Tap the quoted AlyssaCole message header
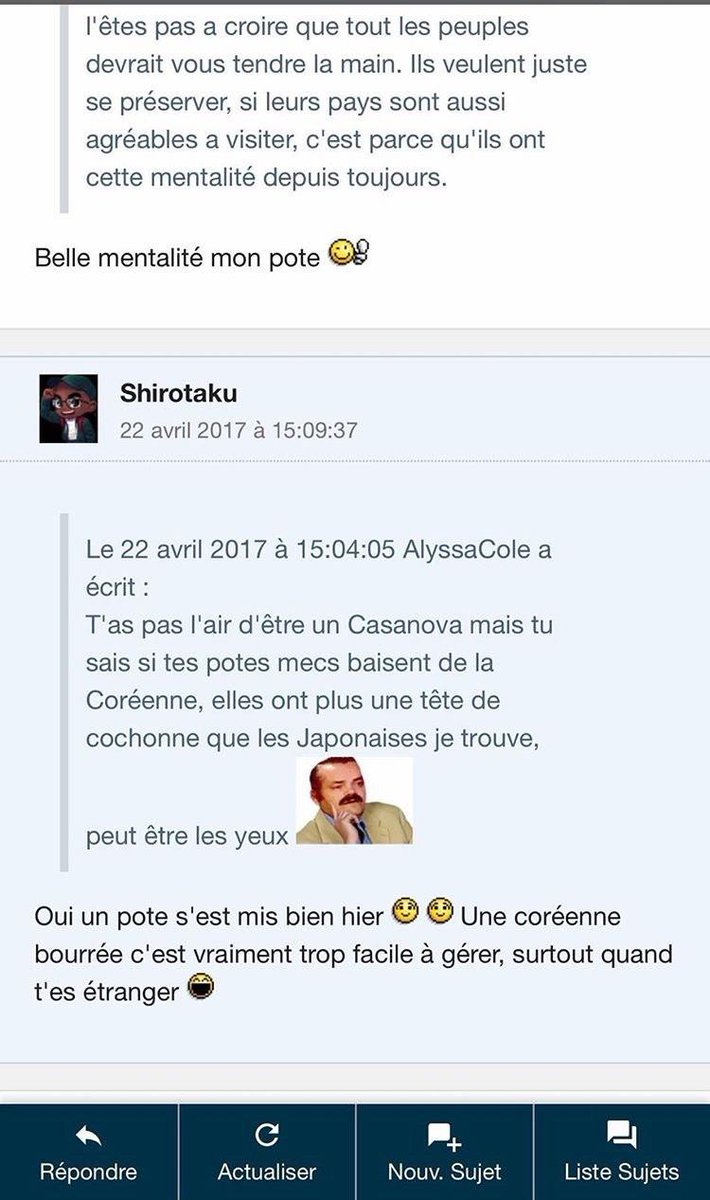 (x=318, y=567)
